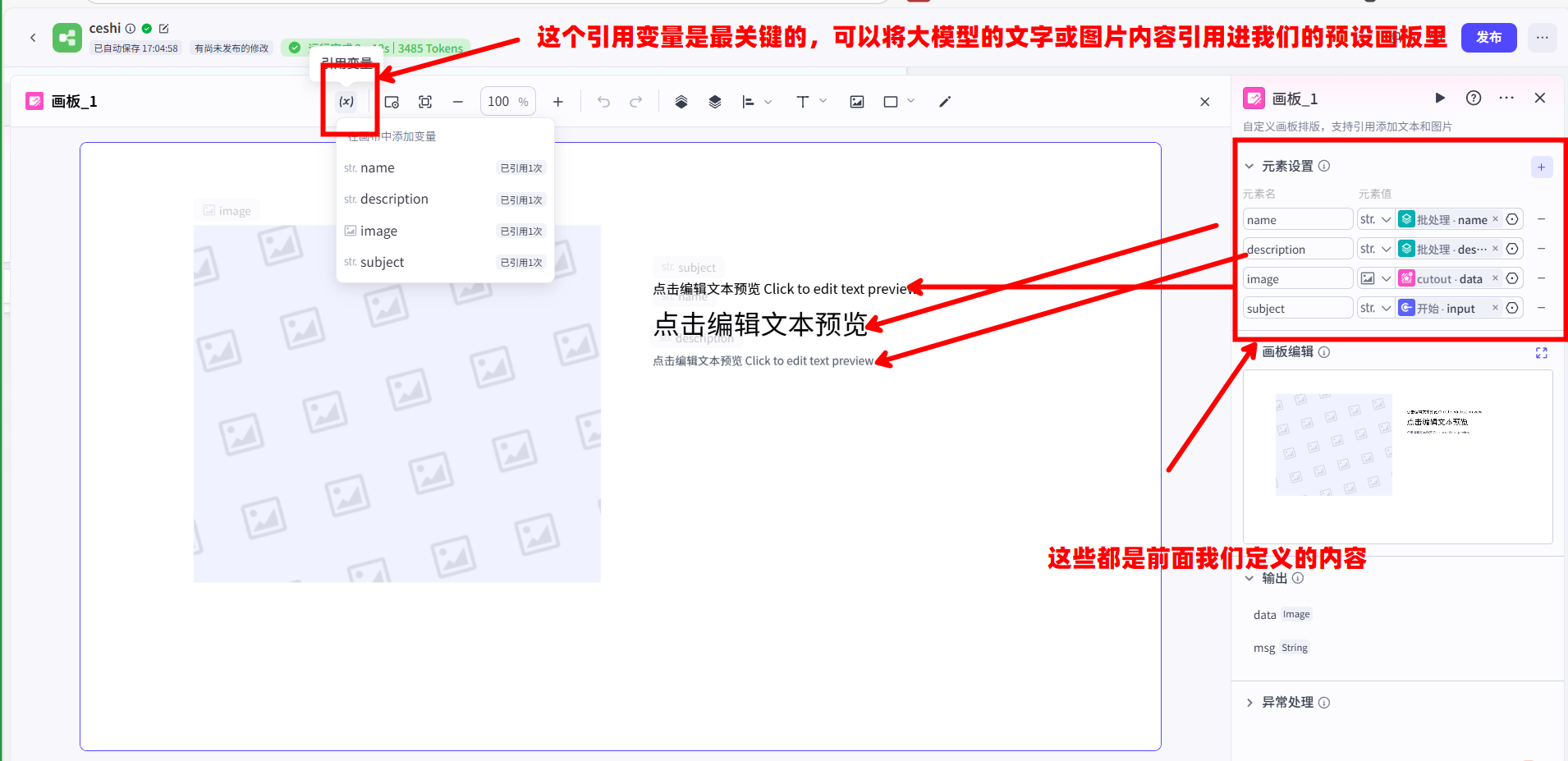The width and height of the screenshot is (1568, 761).
Task: Click the undo arrow in the toolbar
Action: 603,102
